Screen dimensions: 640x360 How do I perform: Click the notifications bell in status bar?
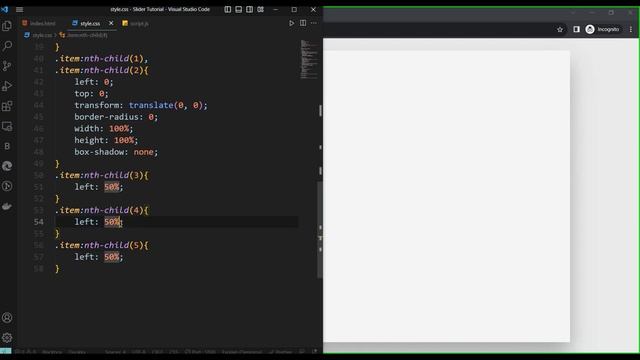314,351
